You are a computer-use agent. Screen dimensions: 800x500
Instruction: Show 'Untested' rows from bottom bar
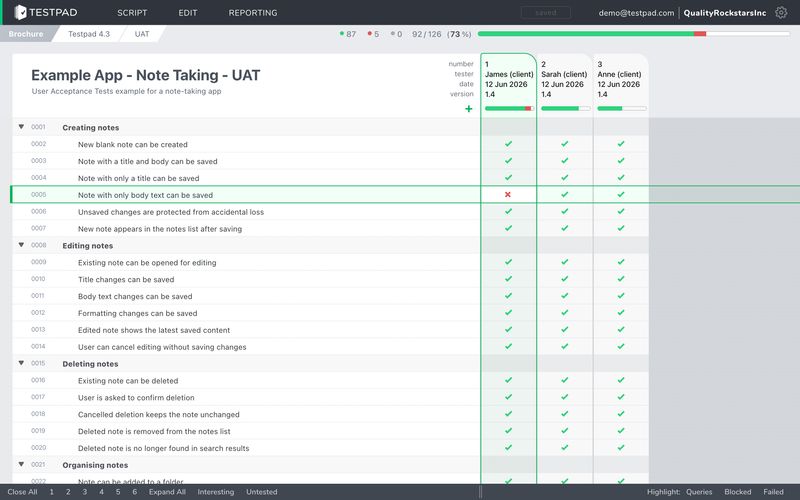(262, 492)
